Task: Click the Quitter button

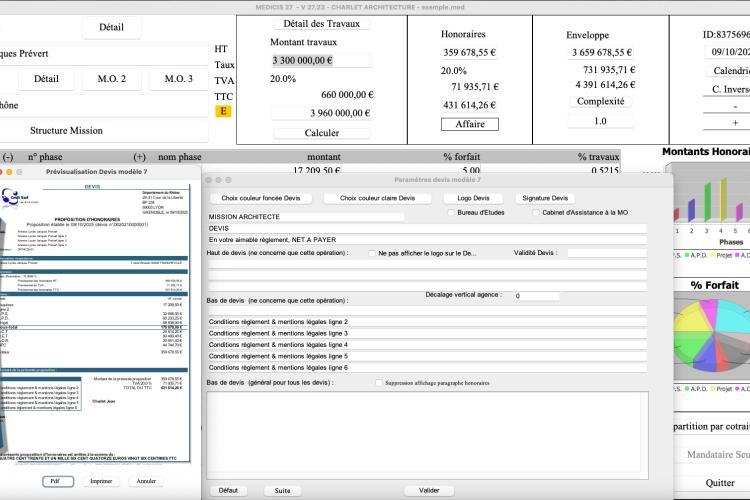Action: [x=720, y=483]
